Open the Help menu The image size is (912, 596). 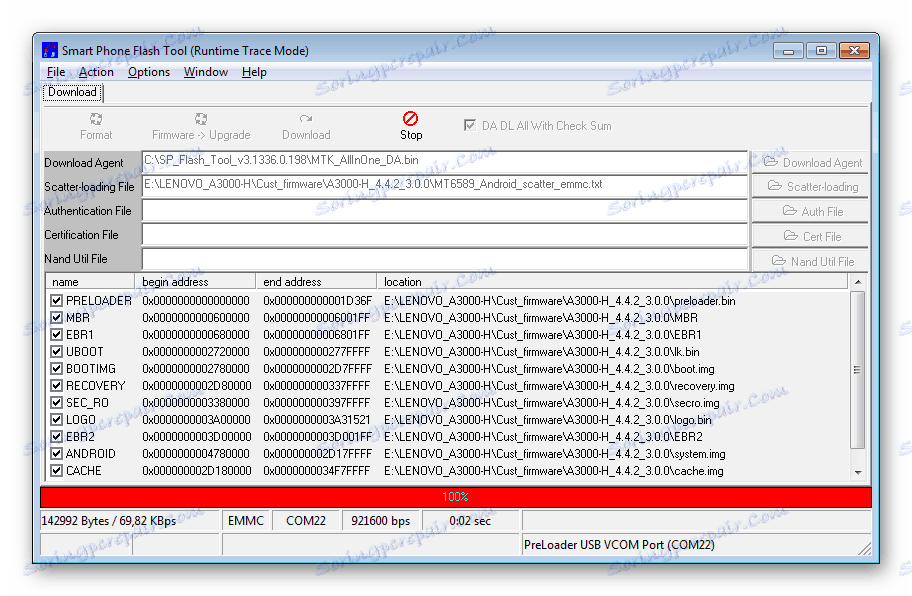[x=254, y=72]
